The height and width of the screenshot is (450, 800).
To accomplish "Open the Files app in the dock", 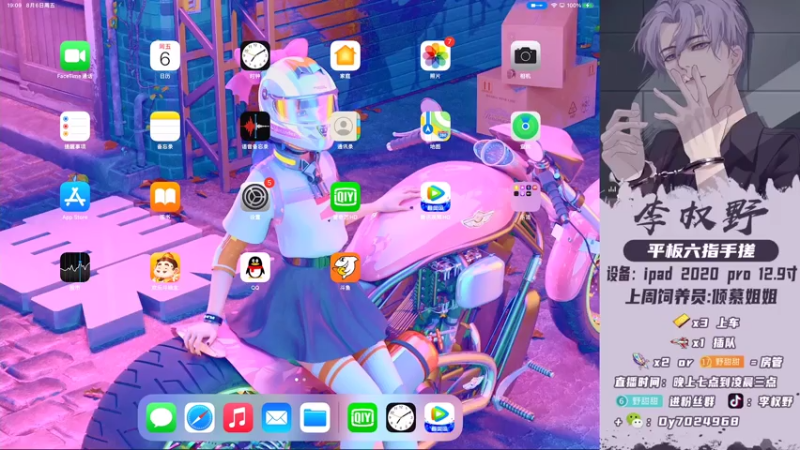I will coord(315,417).
